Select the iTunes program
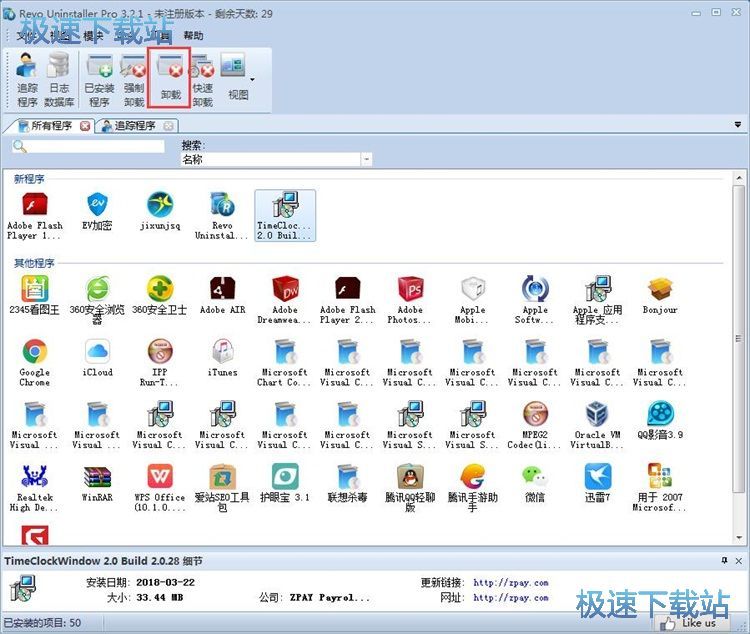This screenshot has width=750, height=634. [222, 358]
